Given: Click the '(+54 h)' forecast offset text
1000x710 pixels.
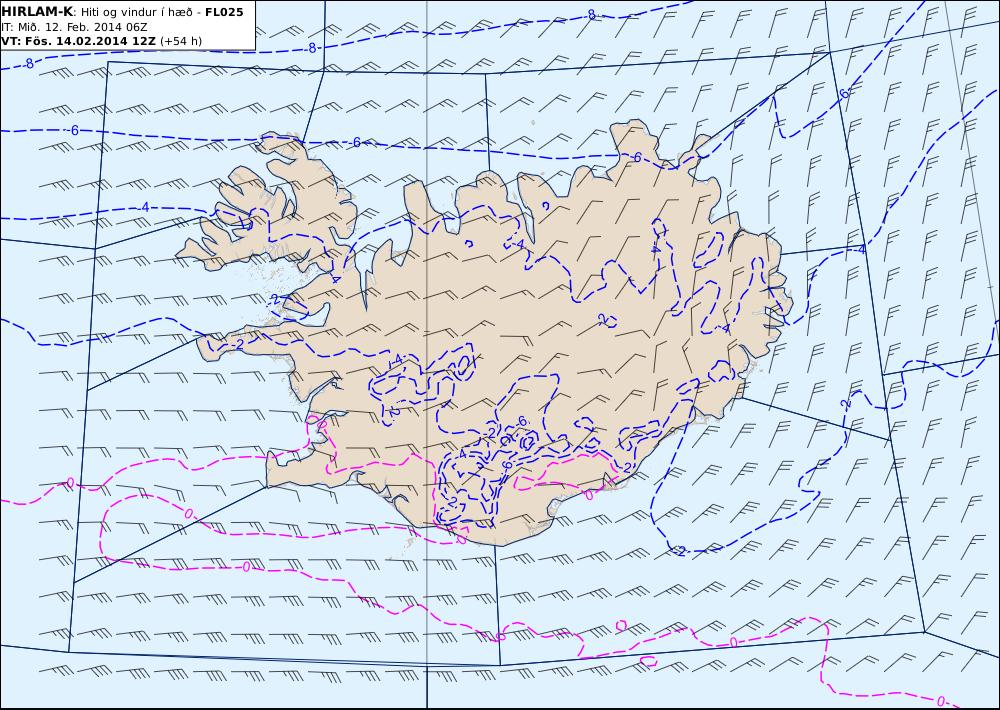Looking at the screenshot, I should [180, 41].
